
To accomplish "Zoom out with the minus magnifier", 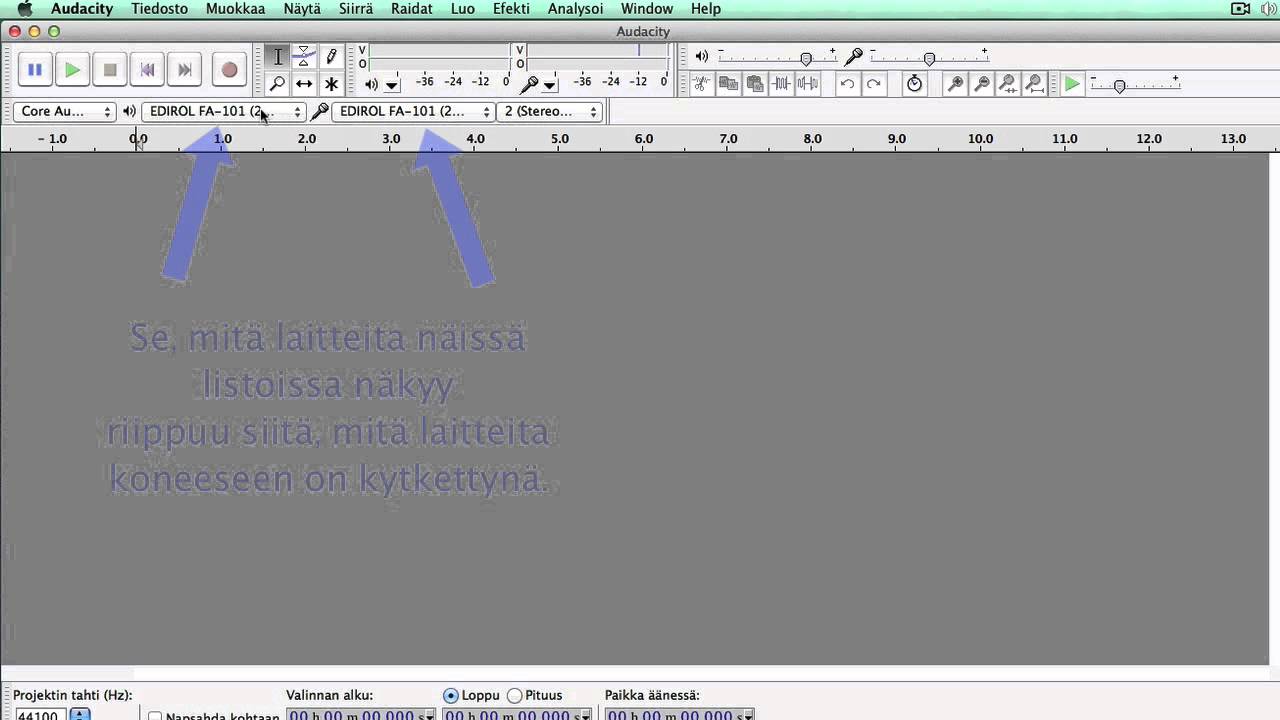I will pos(982,84).
